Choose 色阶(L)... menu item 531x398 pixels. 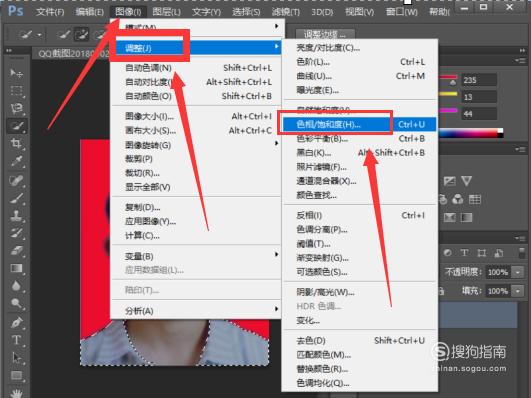(x=360, y=62)
